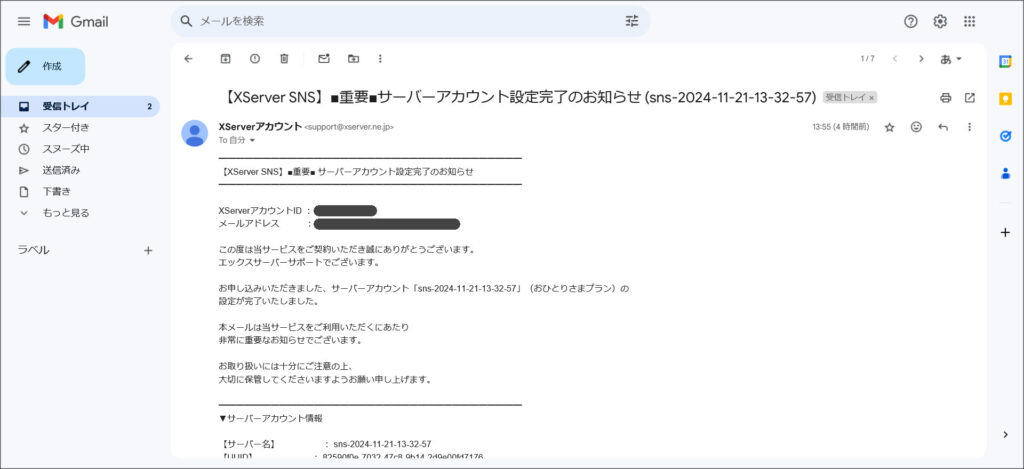1024x469 pixels.
Task: Open Google Contacts side panel
Action: pyautogui.click(x=1006, y=173)
